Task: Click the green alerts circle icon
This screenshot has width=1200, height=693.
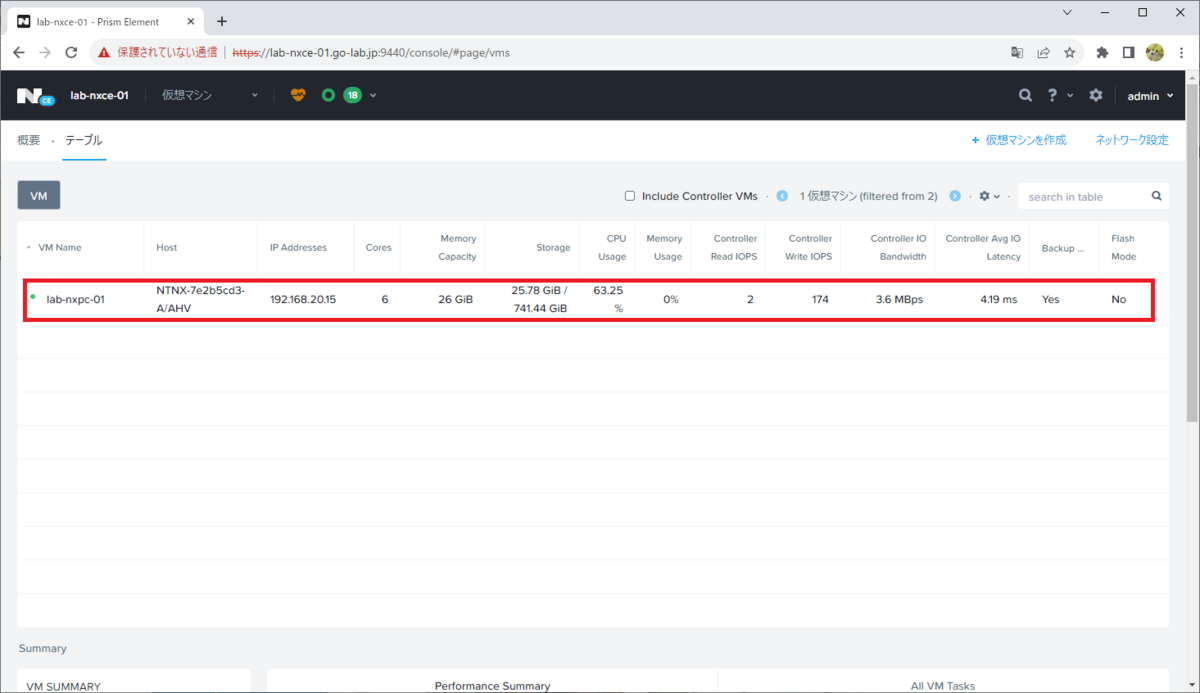Action: click(x=328, y=95)
